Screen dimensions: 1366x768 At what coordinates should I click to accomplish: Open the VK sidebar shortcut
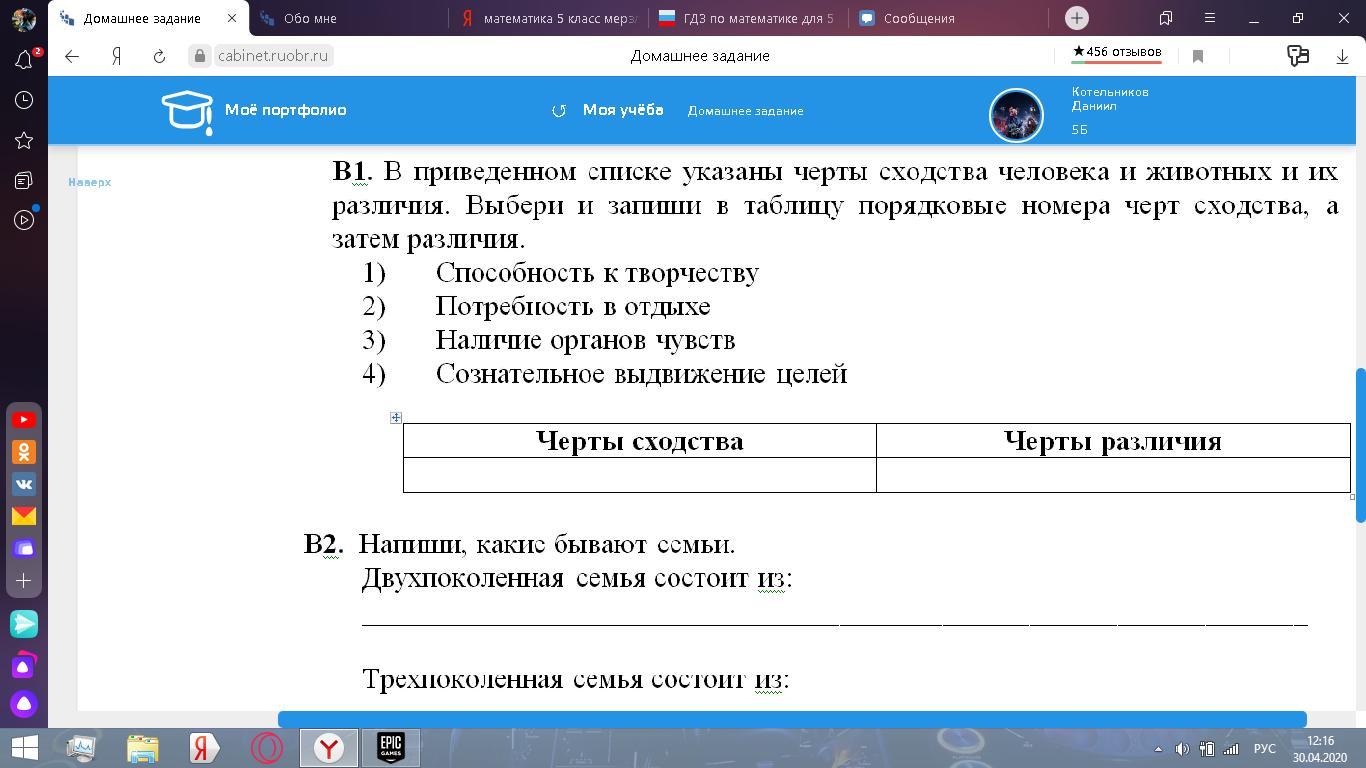click(24, 484)
